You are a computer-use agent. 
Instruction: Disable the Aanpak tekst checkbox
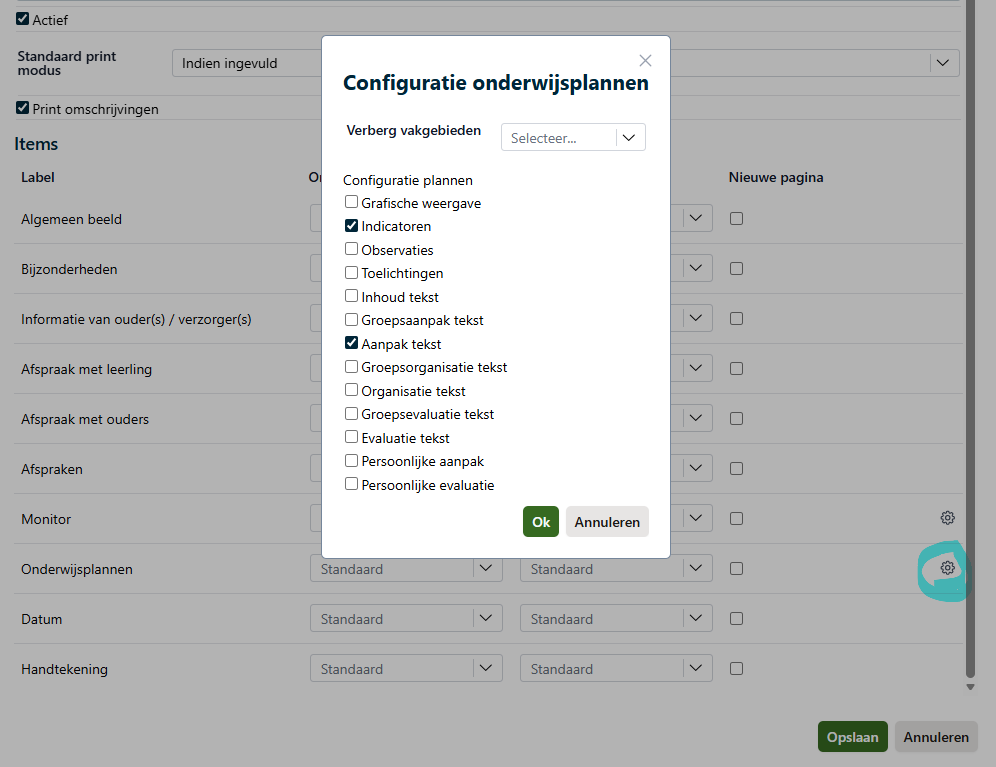point(352,343)
